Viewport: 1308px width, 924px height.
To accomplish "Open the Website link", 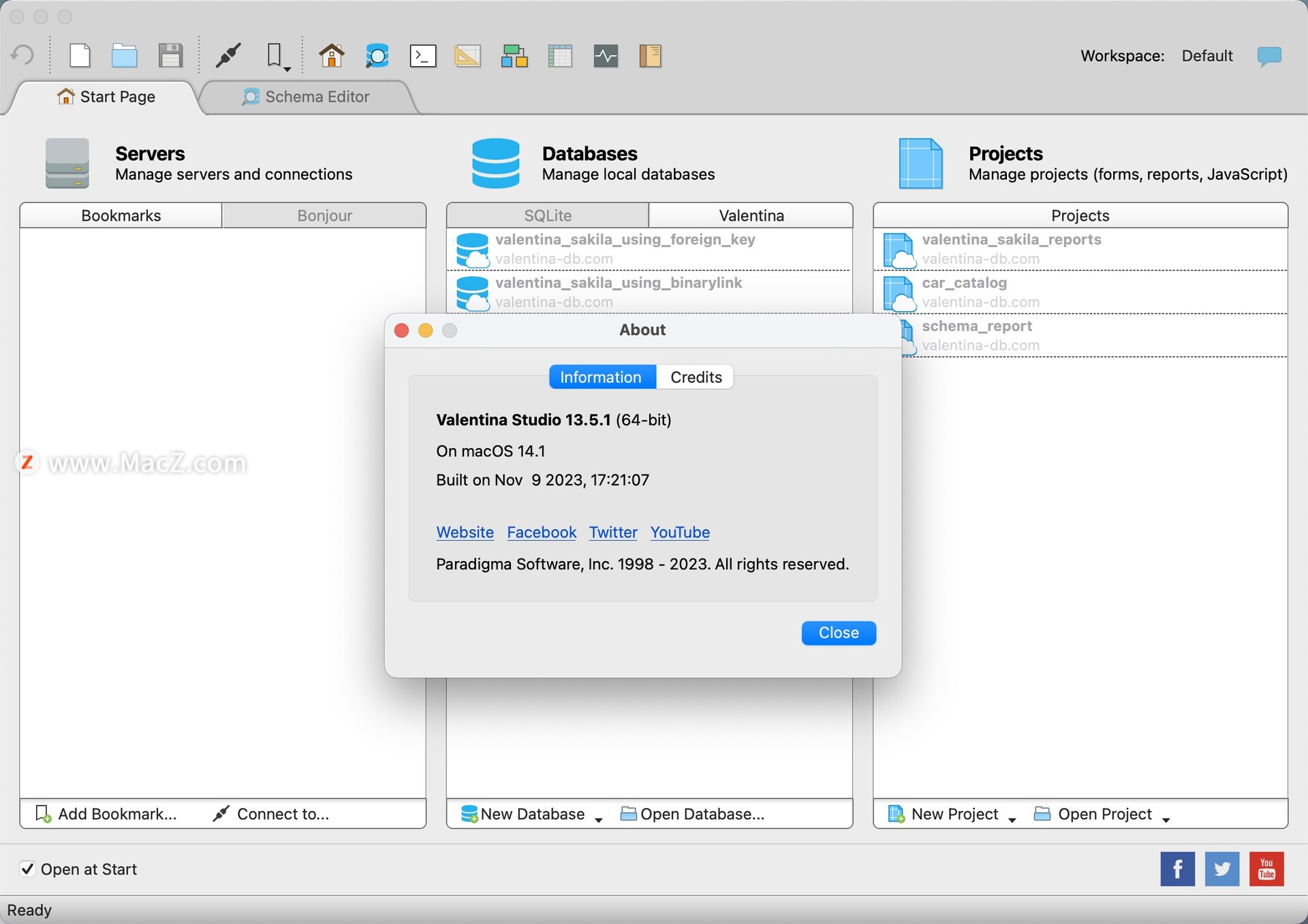I will pos(465,532).
